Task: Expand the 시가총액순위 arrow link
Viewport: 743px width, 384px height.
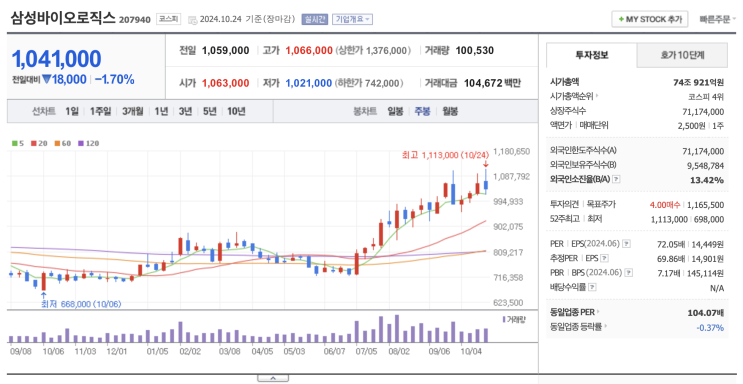Action: tap(597, 96)
